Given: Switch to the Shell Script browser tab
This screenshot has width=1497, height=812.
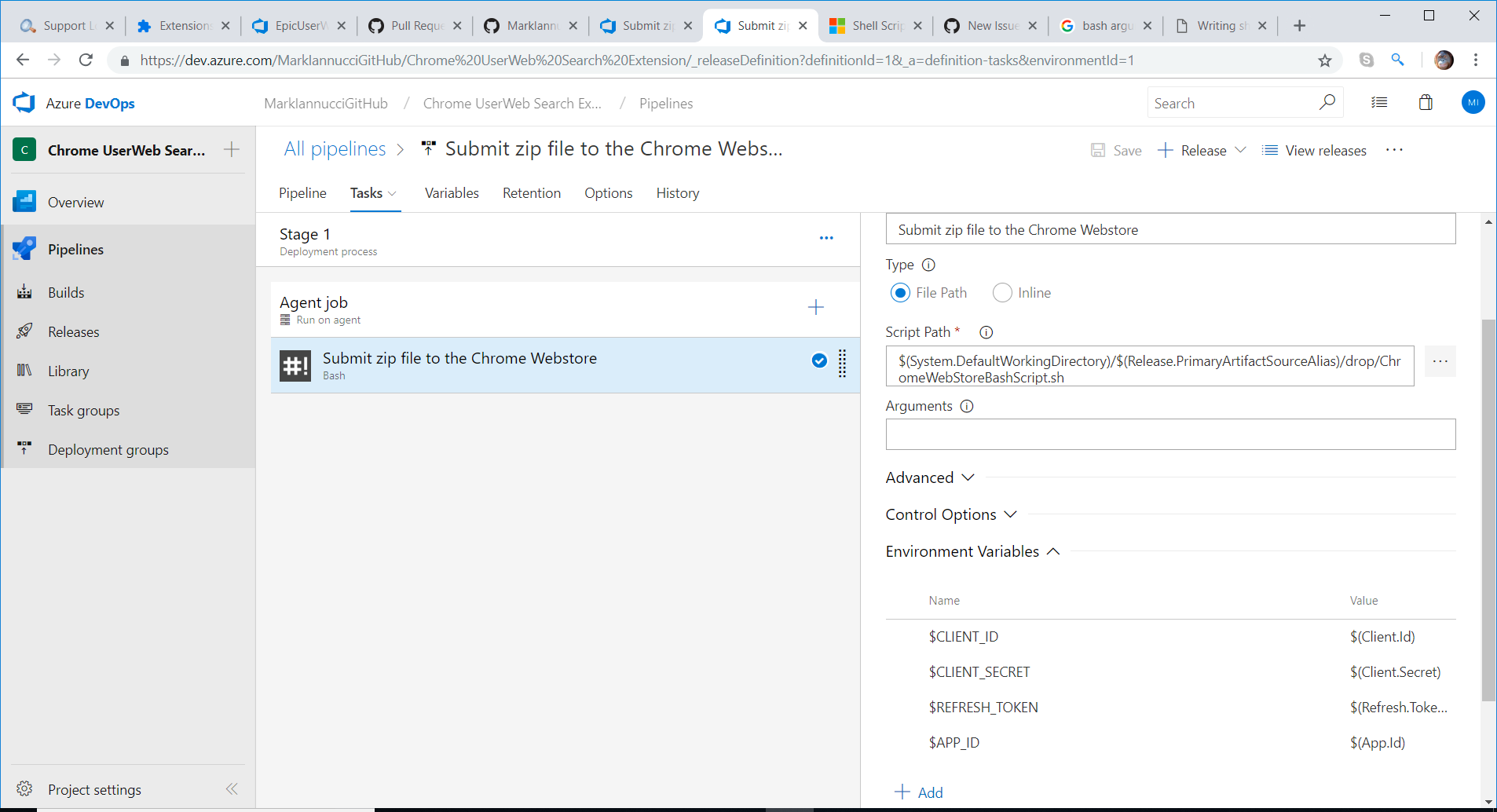Looking at the screenshot, I should [875, 26].
